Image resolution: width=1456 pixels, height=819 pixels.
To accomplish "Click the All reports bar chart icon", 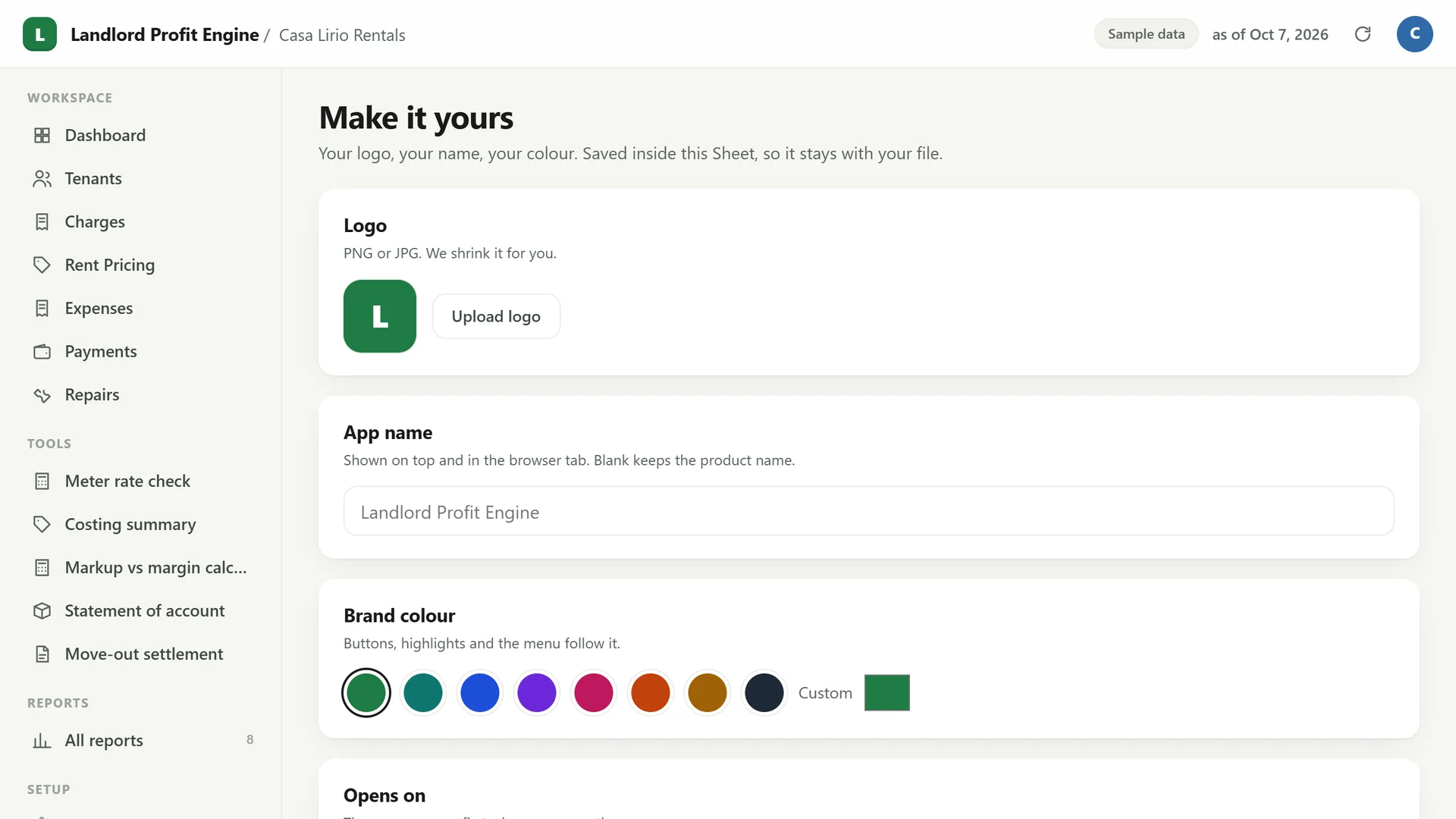I will [x=42, y=740].
